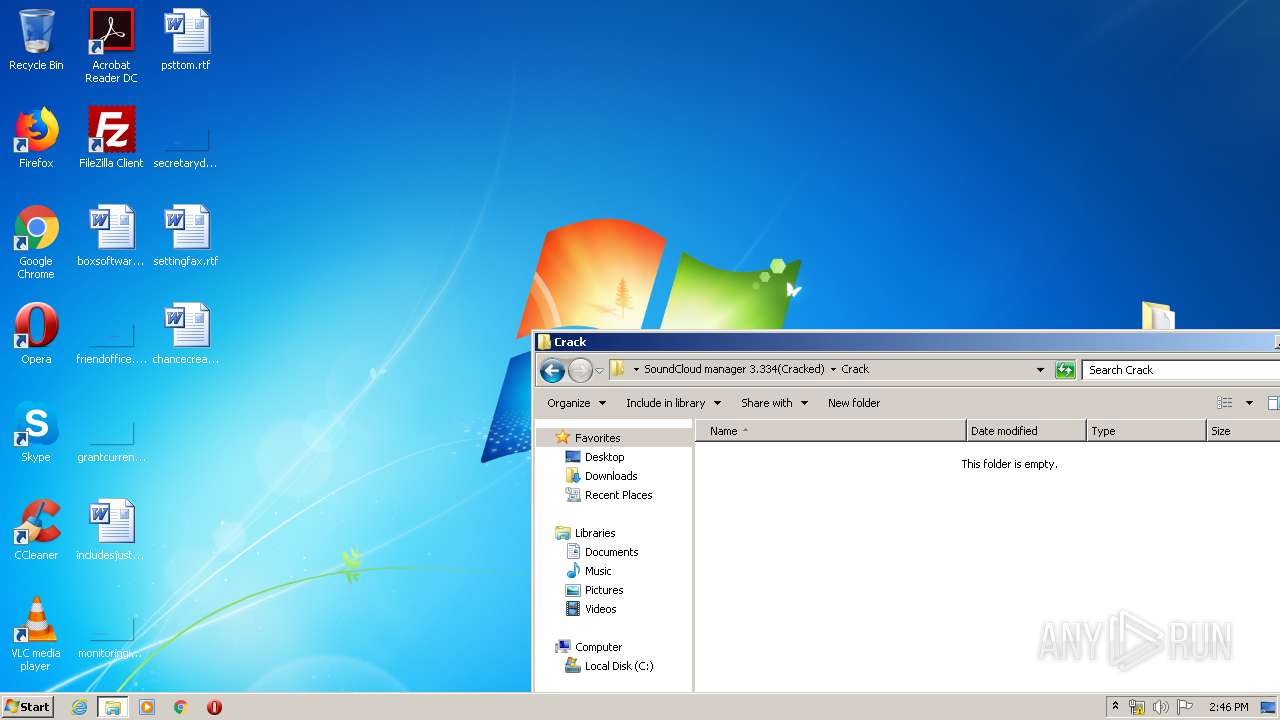
Task: Click the volume speaker tray icon
Action: tap(1161, 707)
